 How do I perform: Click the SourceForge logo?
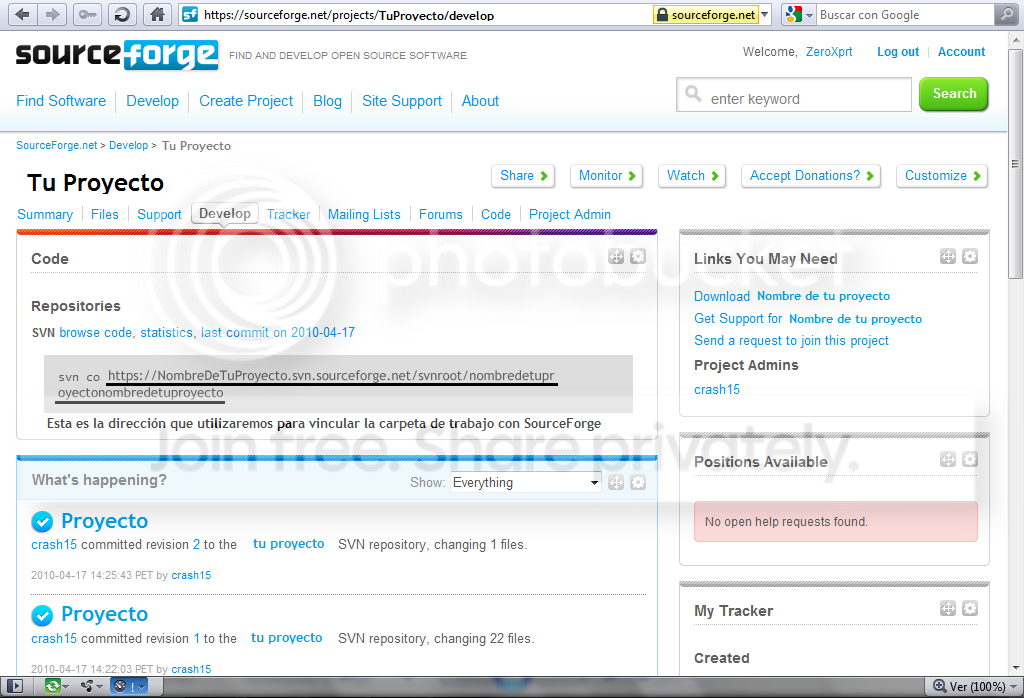[x=117, y=55]
